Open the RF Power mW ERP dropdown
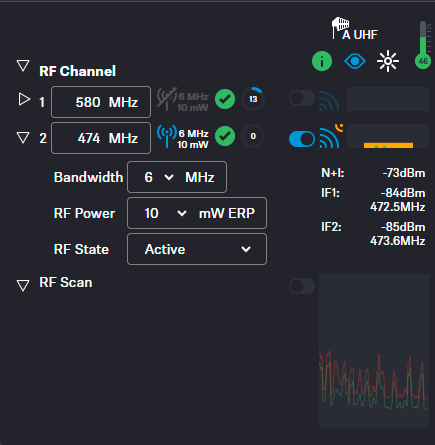 tap(197, 213)
